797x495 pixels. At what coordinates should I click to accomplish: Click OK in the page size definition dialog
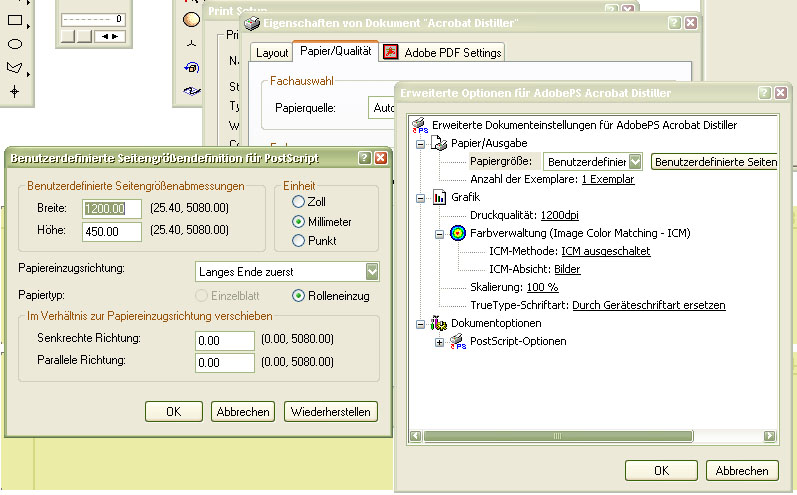coord(174,412)
